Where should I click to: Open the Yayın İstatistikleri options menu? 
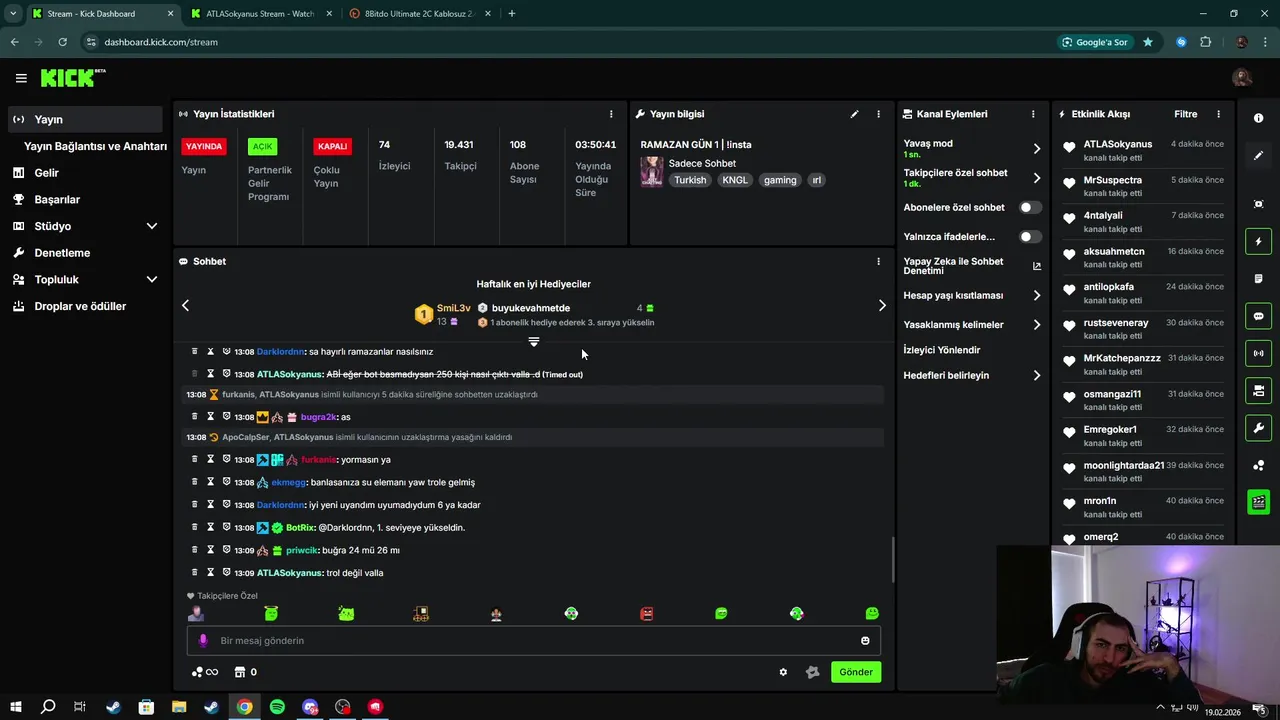[x=611, y=114]
